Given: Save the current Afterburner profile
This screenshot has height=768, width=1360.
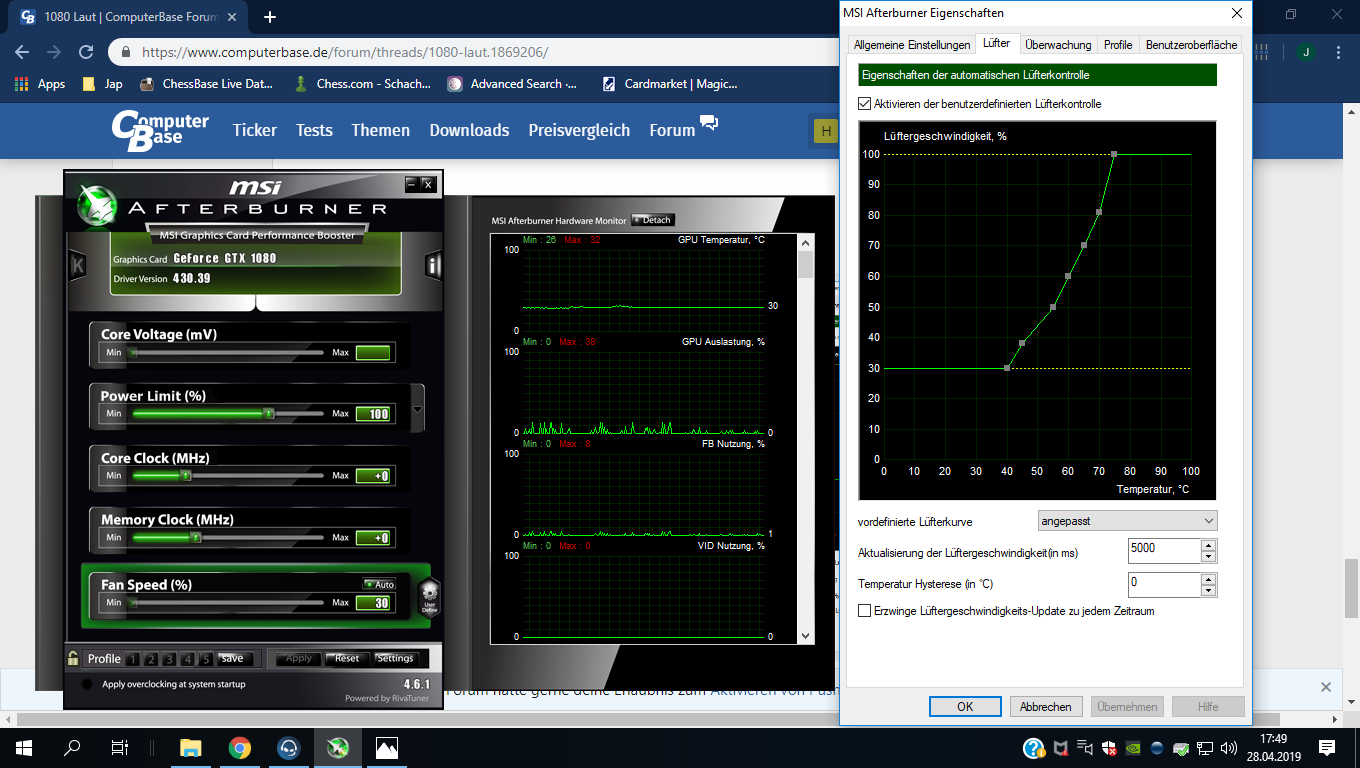Looking at the screenshot, I should click(232, 658).
